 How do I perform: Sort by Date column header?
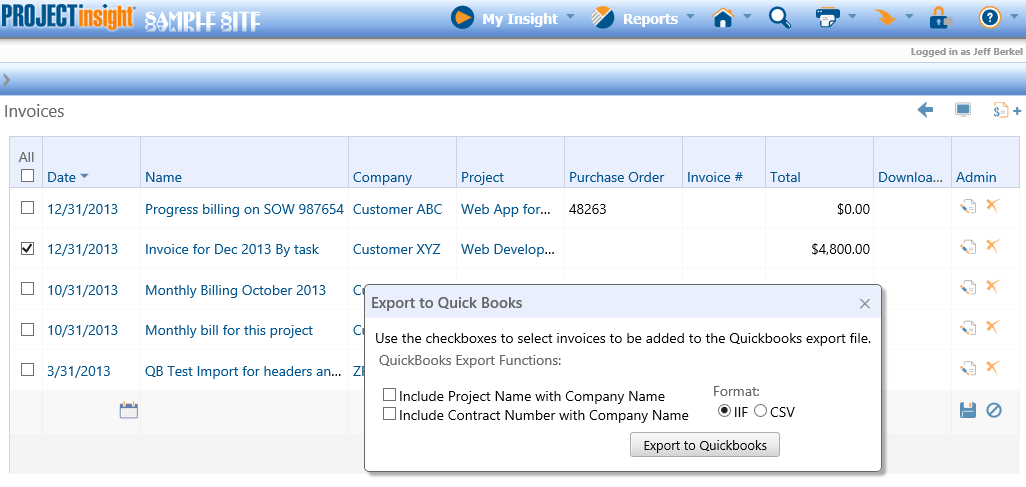click(x=62, y=177)
